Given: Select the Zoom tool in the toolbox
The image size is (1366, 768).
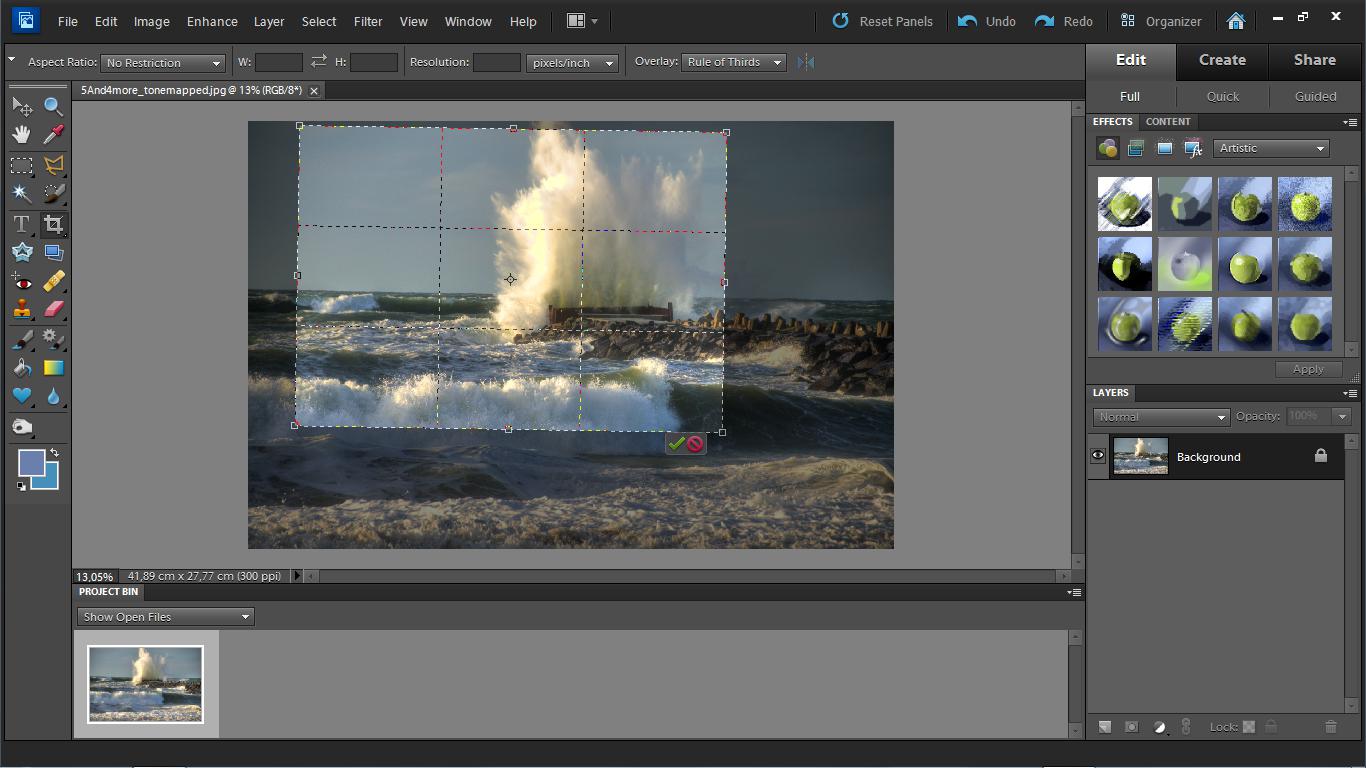Looking at the screenshot, I should [x=54, y=106].
